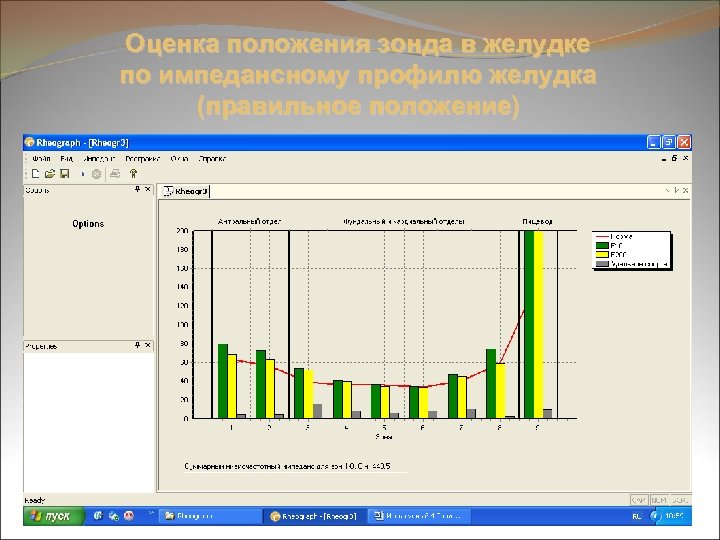Open the Окна menu
This screenshot has height=540, width=720.
click(179, 159)
